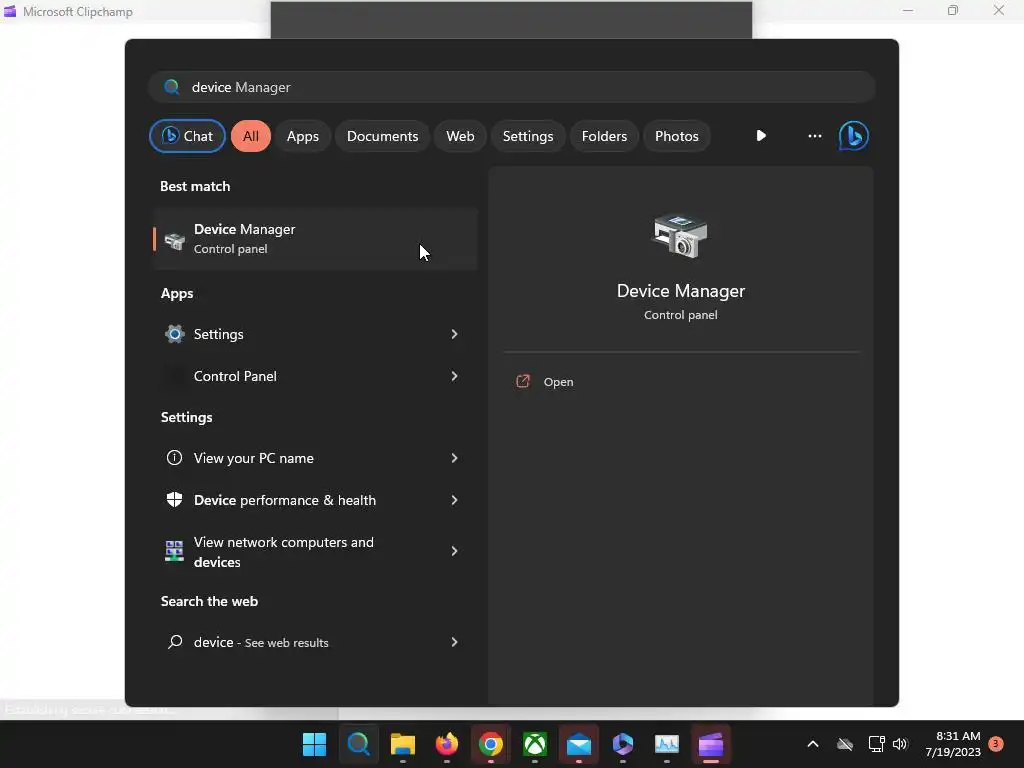Click the taskbar Search icon
Image resolution: width=1024 pixels, height=768 pixels.
pos(359,744)
